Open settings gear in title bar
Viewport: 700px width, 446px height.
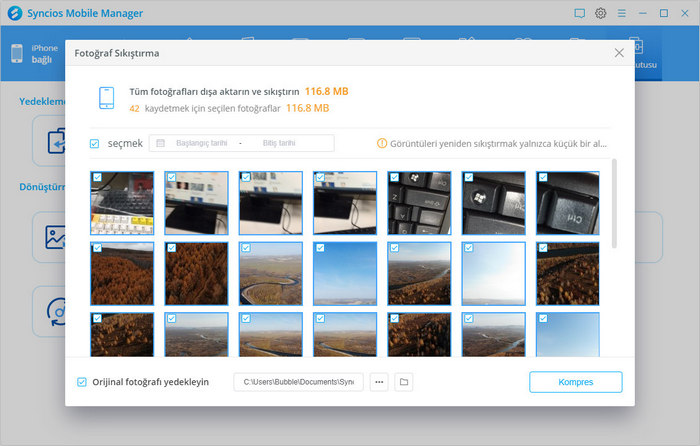pyautogui.click(x=600, y=13)
